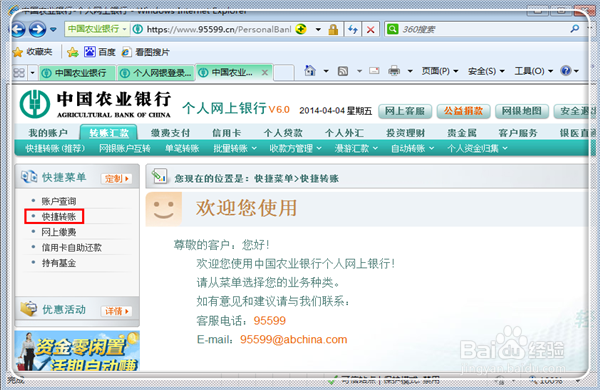
Task: Click the browser Back arrow button
Action: click(x=18, y=29)
